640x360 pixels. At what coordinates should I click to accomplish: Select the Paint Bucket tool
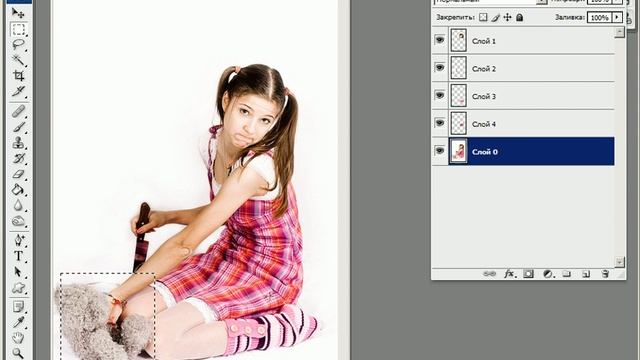click(x=18, y=190)
